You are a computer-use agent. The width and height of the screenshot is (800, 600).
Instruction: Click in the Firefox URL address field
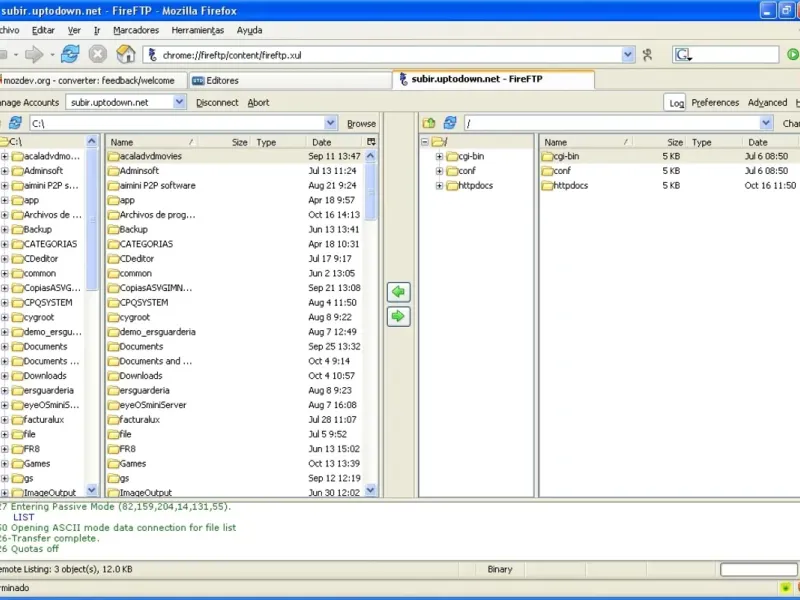coord(390,55)
